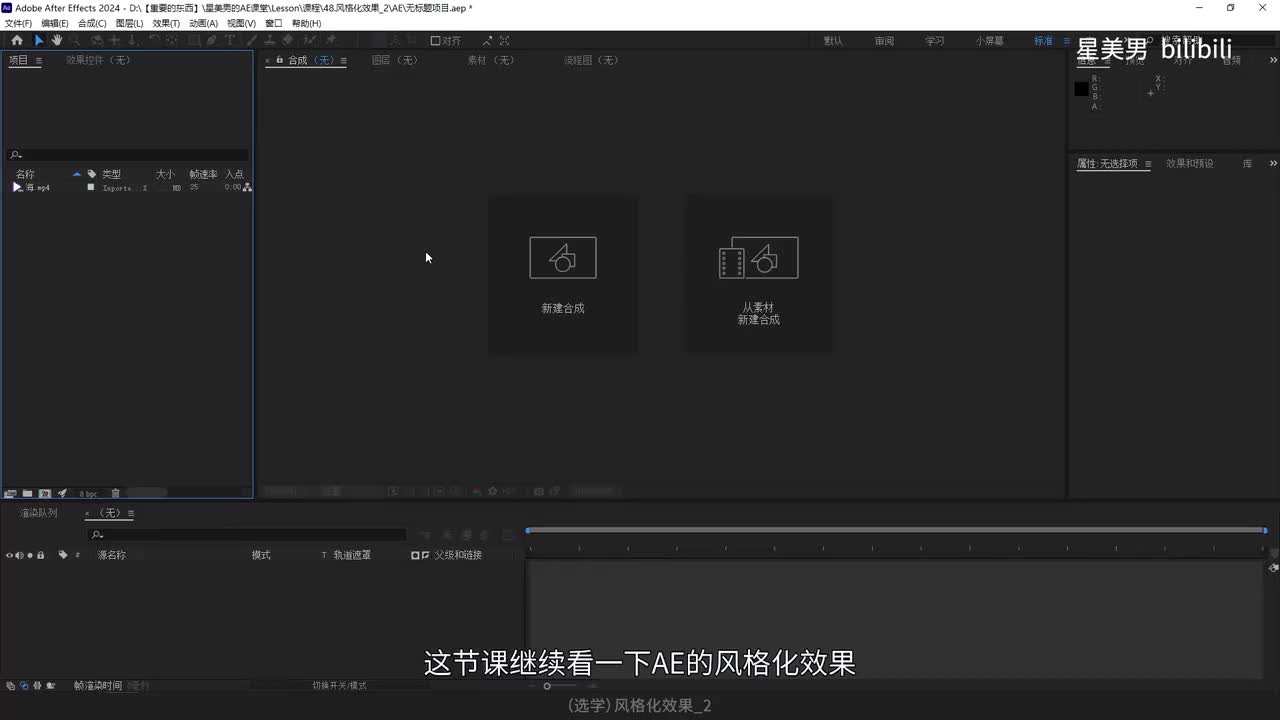Select the Hand tool
Viewport: 1280px width, 720px height.
pyautogui.click(x=57, y=40)
